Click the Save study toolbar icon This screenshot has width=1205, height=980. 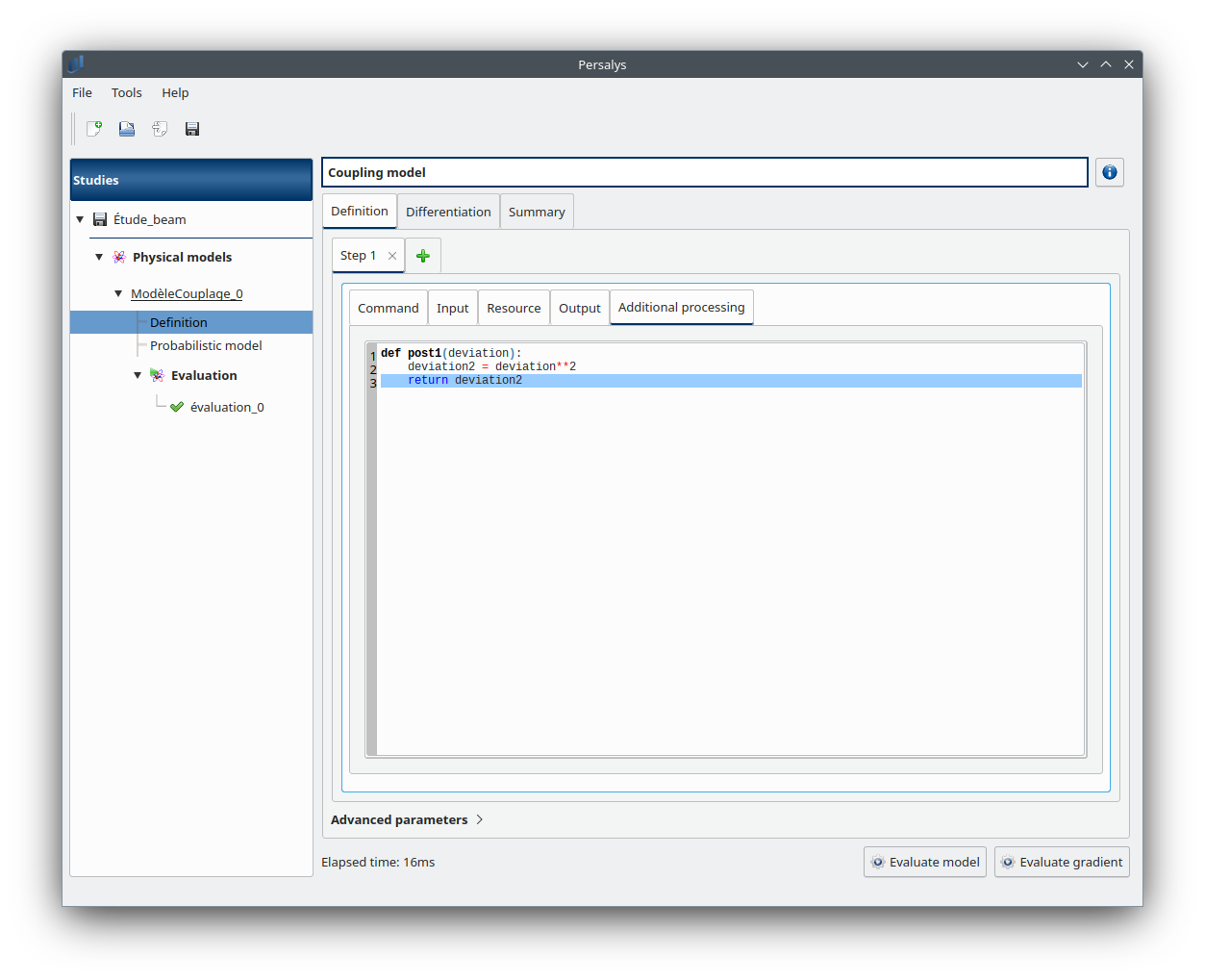192,129
